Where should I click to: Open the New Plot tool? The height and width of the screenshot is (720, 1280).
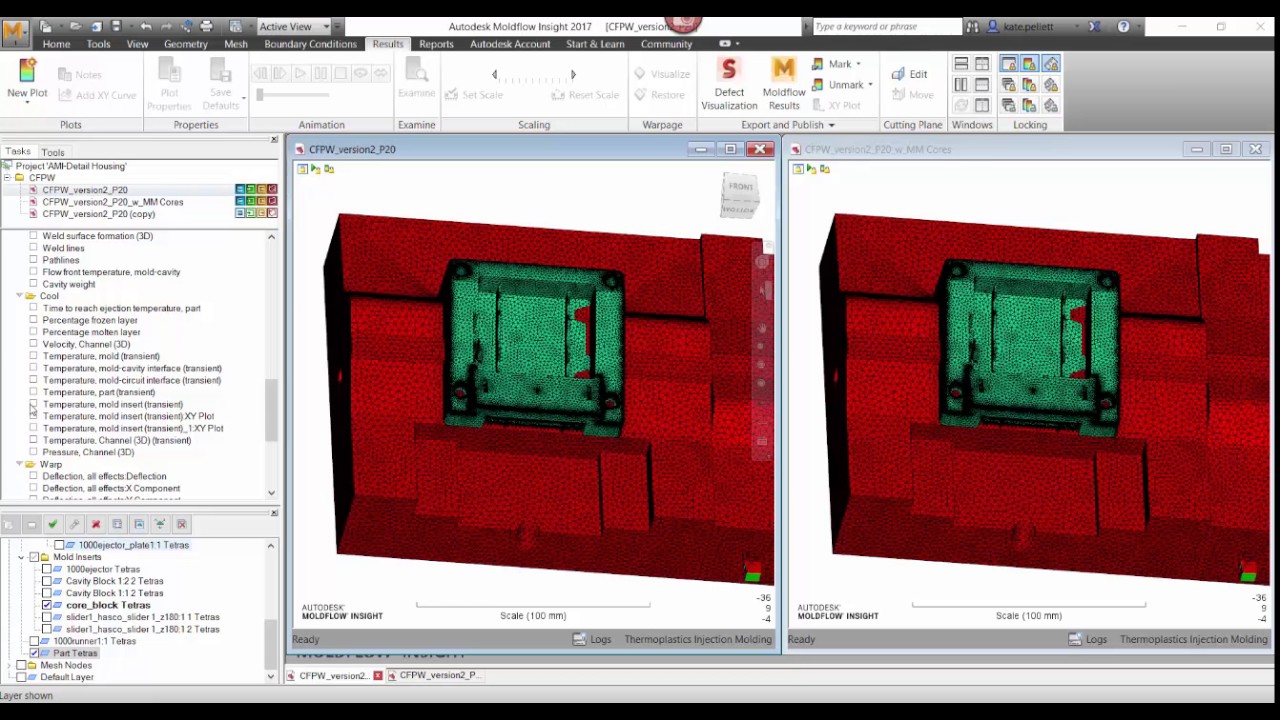[x=27, y=79]
